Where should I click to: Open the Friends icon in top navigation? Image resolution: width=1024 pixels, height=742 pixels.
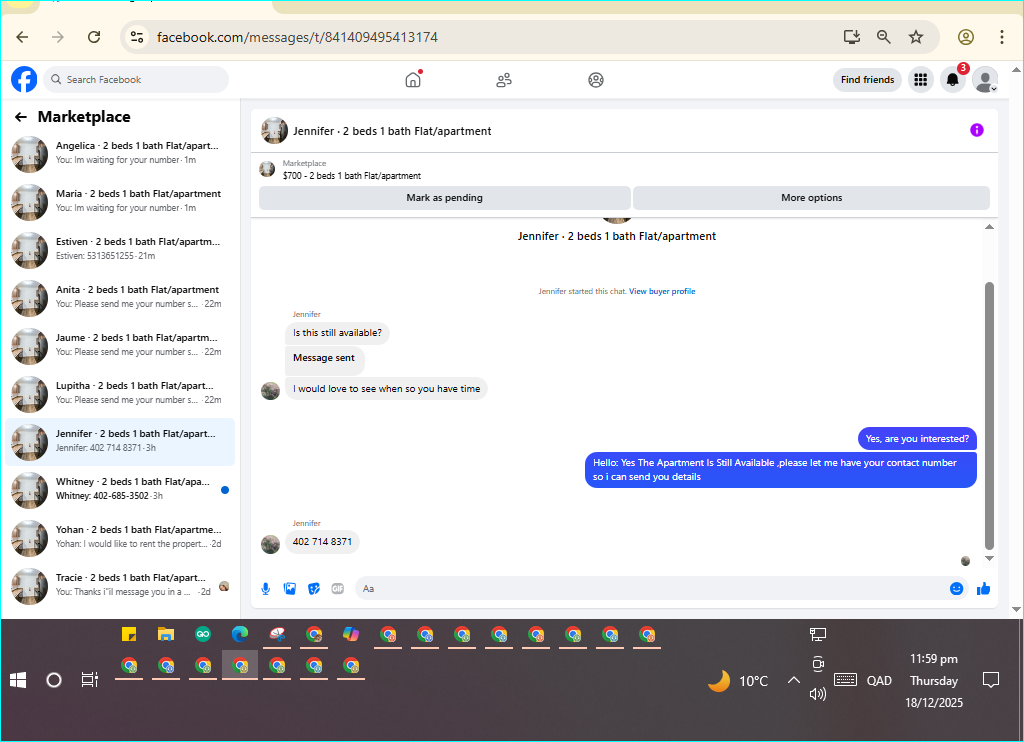tap(504, 80)
